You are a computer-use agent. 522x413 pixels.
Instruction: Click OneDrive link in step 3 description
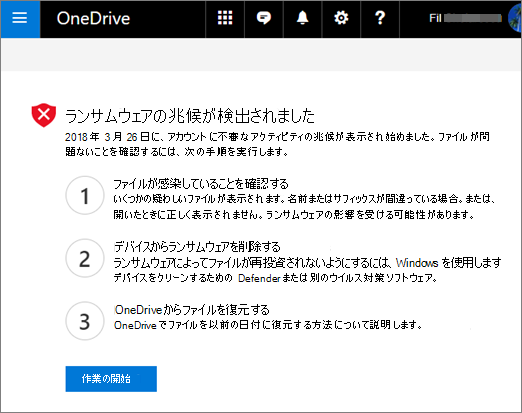pyautogui.click(x=135, y=325)
